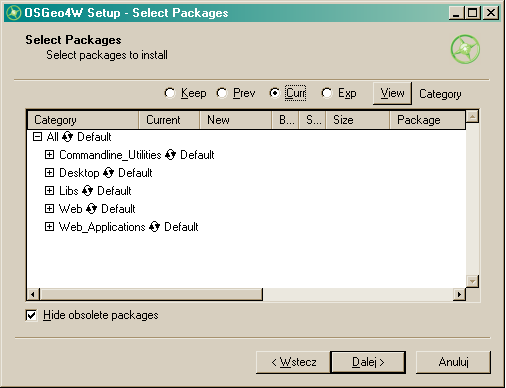Click the Size column header

[358, 120]
